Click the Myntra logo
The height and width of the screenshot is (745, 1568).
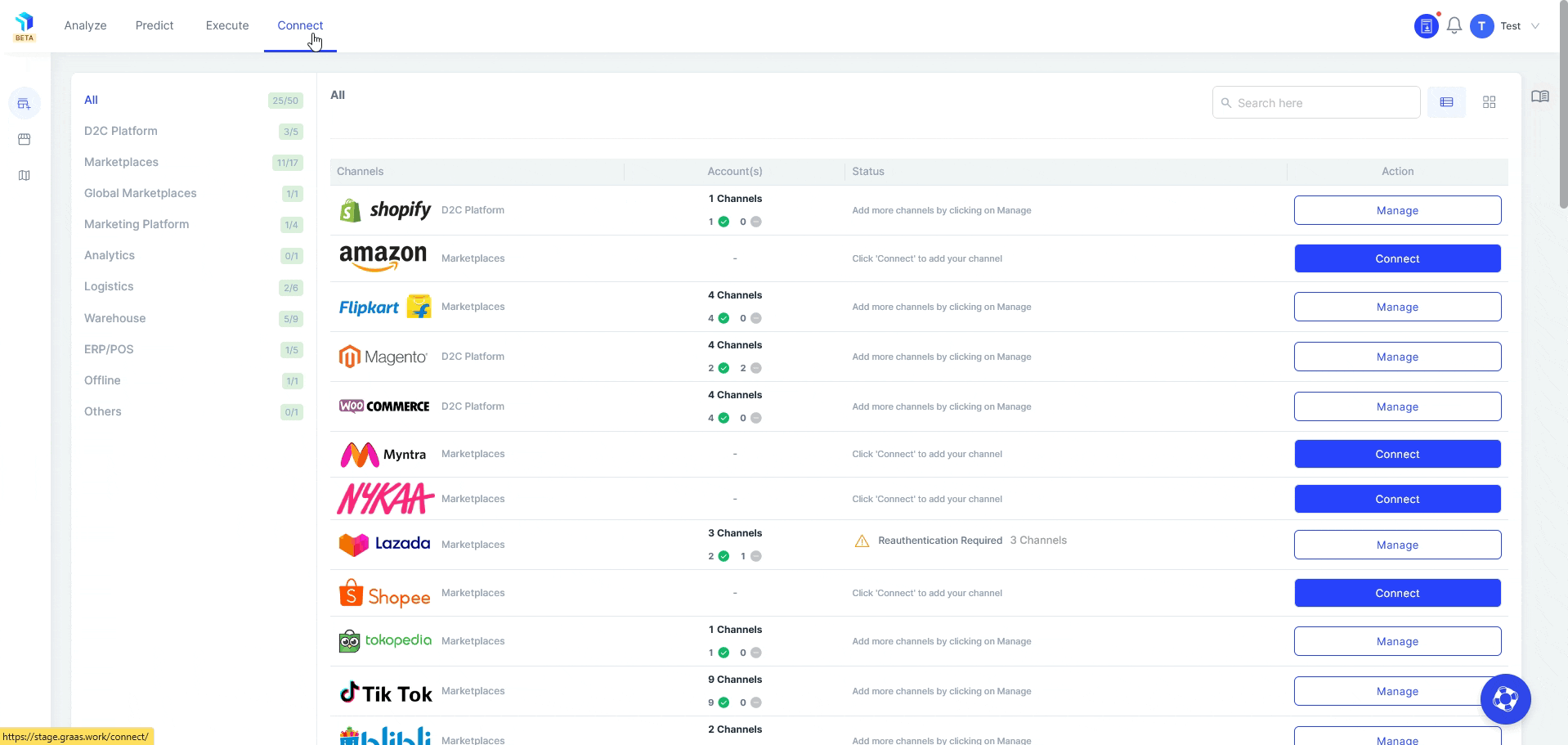pyautogui.click(x=383, y=454)
